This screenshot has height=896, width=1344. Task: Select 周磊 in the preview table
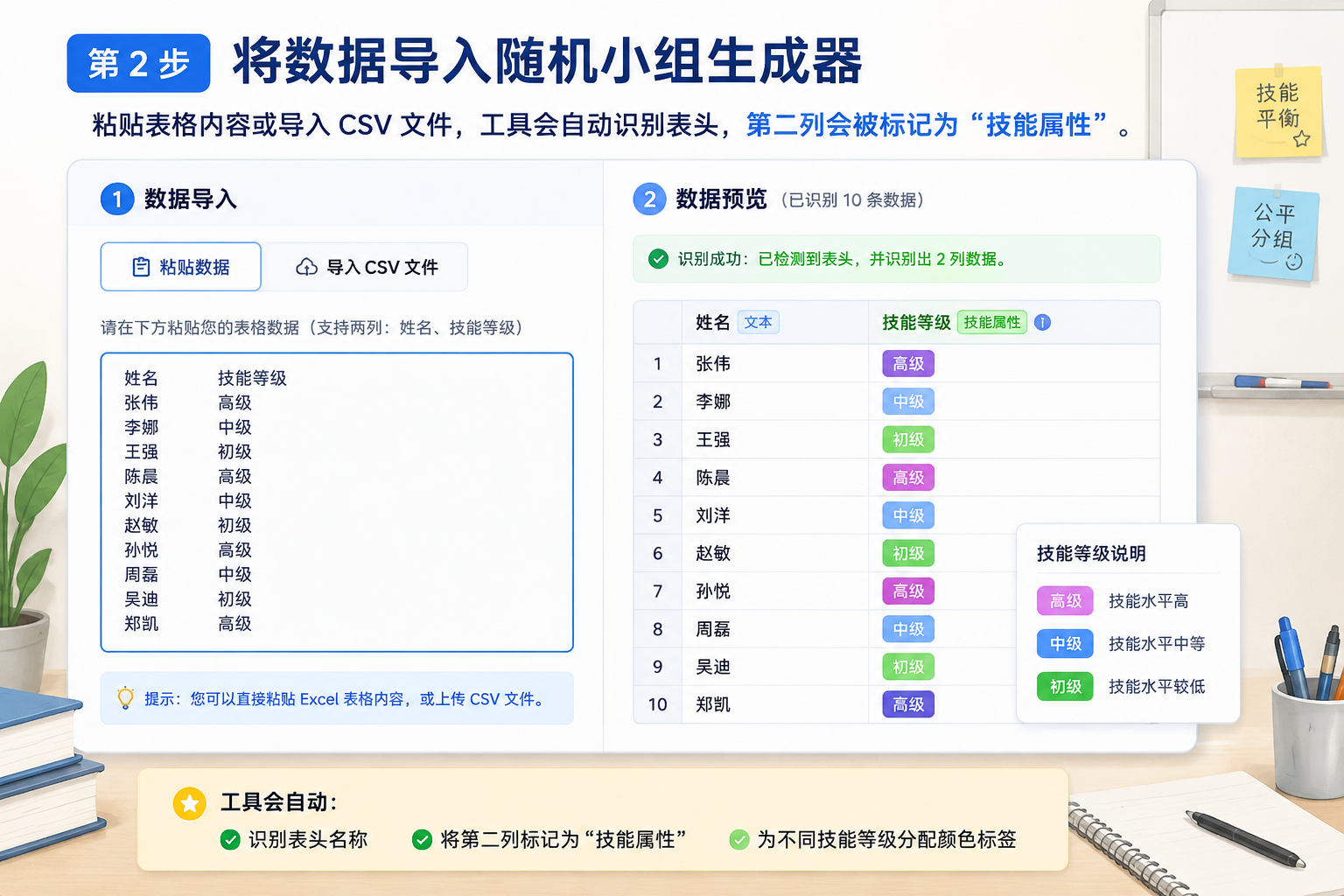coord(713,629)
